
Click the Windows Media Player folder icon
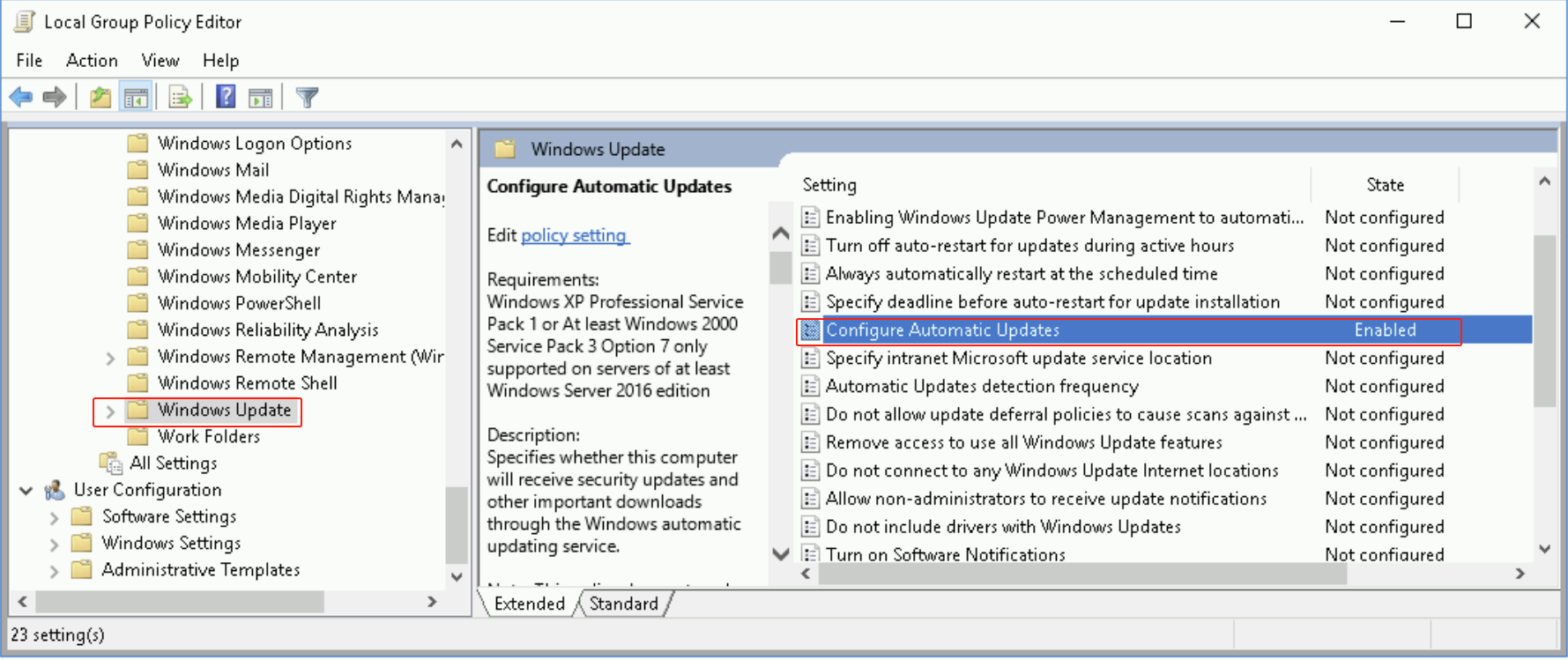click(137, 224)
